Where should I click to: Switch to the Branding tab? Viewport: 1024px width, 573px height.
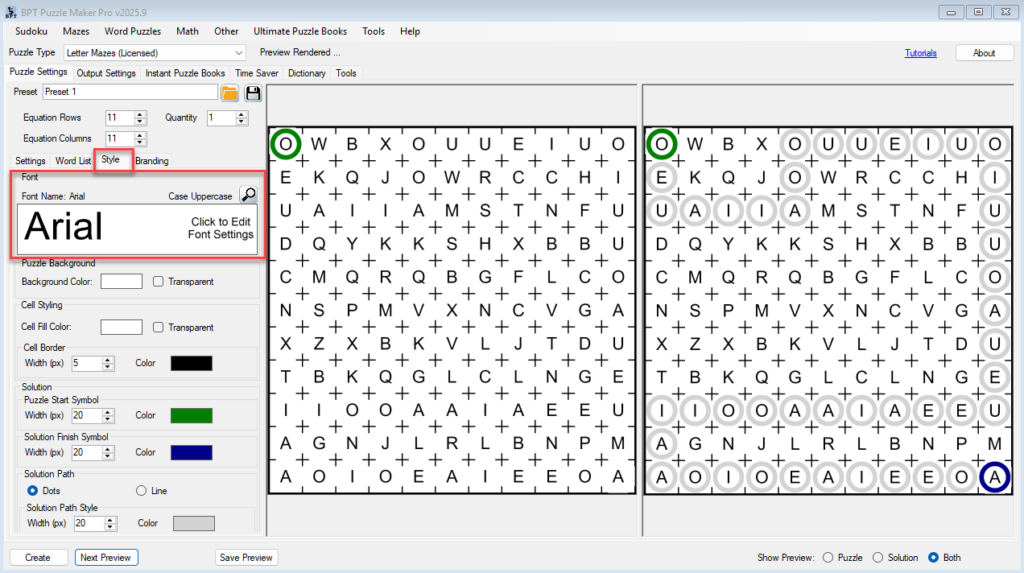click(x=152, y=161)
